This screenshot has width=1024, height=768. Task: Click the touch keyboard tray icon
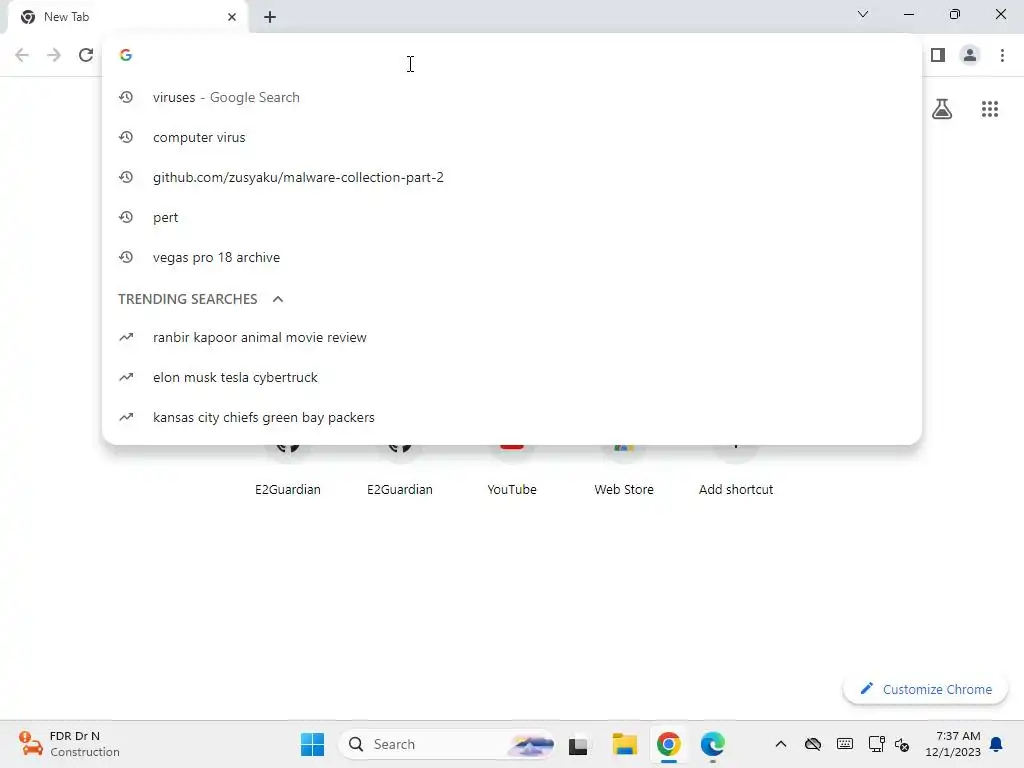[x=844, y=744]
